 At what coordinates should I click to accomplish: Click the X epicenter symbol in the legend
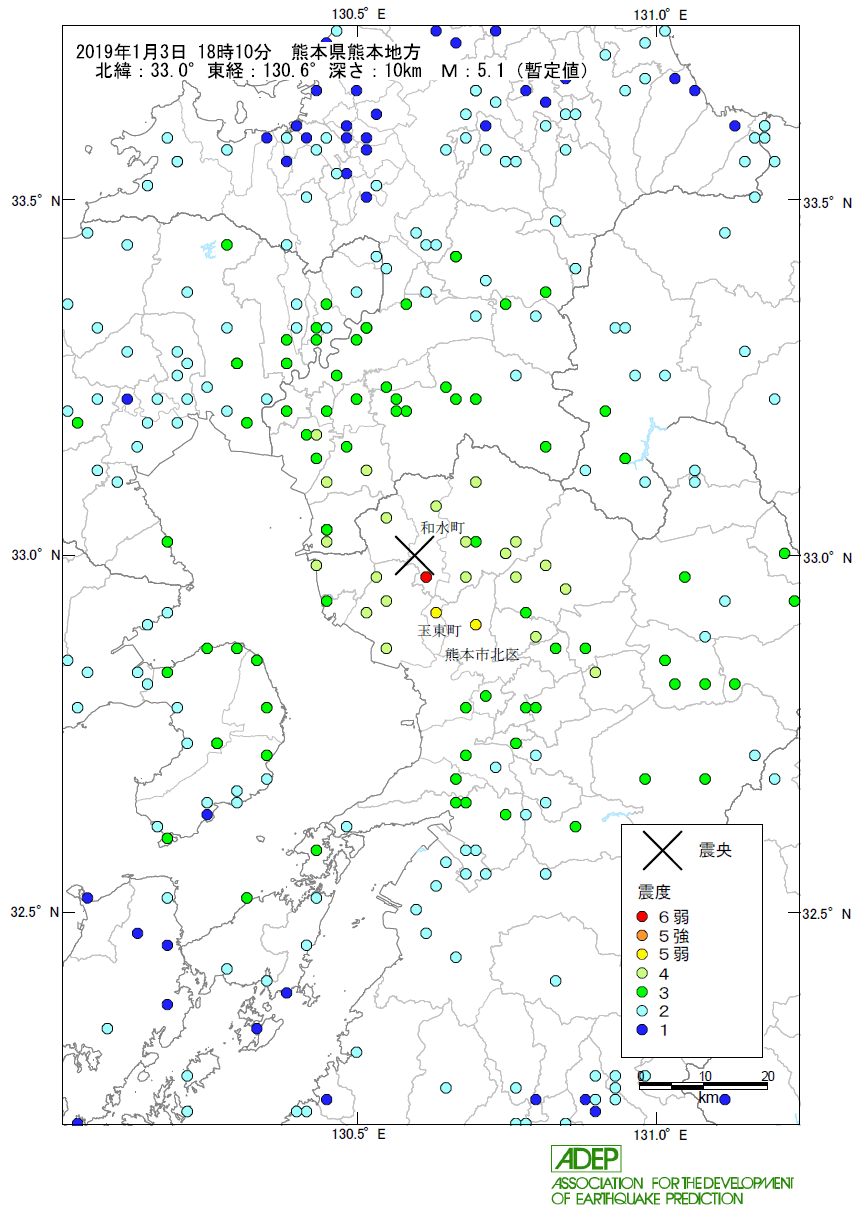point(661,851)
